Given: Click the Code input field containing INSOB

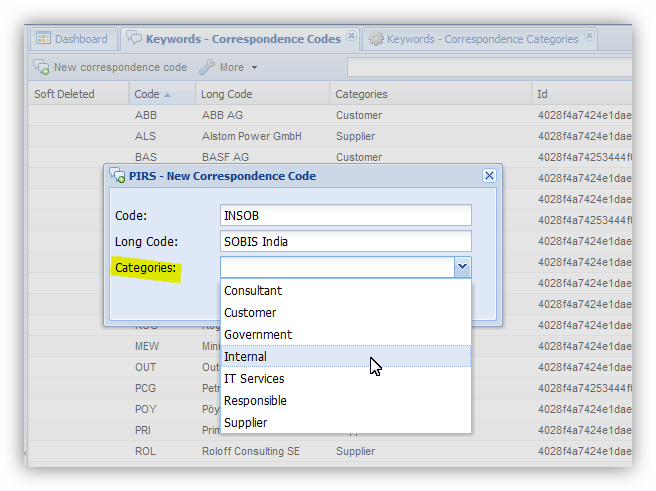Looking at the screenshot, I should (x=346, y=215).
